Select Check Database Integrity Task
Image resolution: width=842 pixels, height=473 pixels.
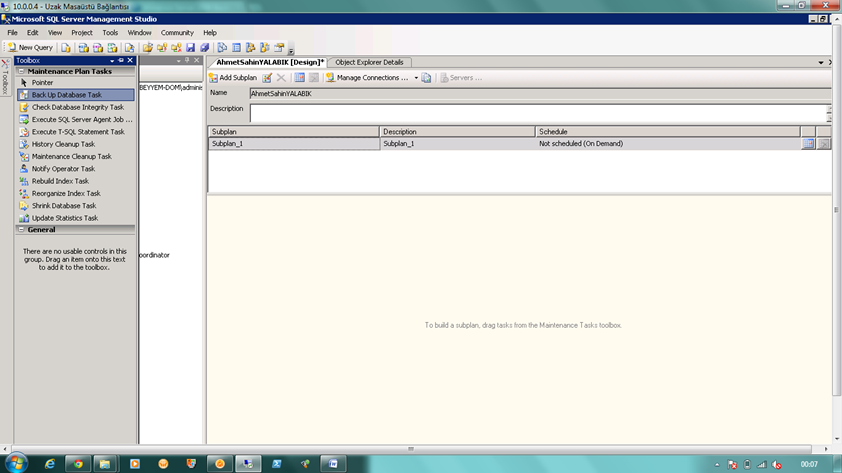75,107
